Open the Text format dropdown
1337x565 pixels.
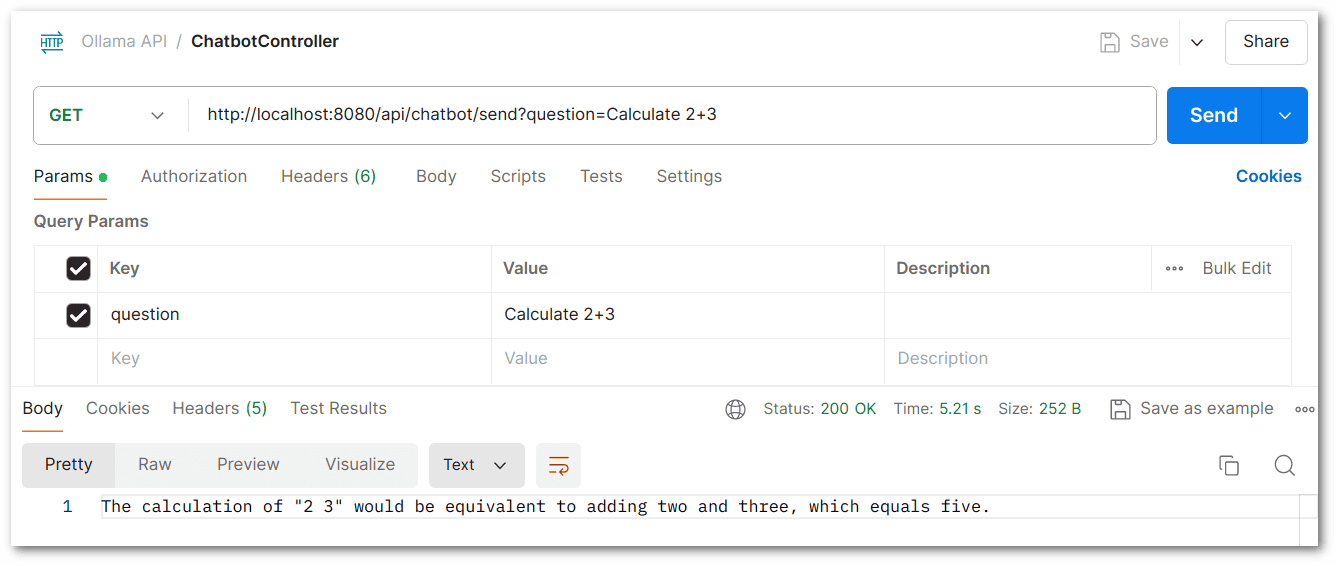[477, 465]
